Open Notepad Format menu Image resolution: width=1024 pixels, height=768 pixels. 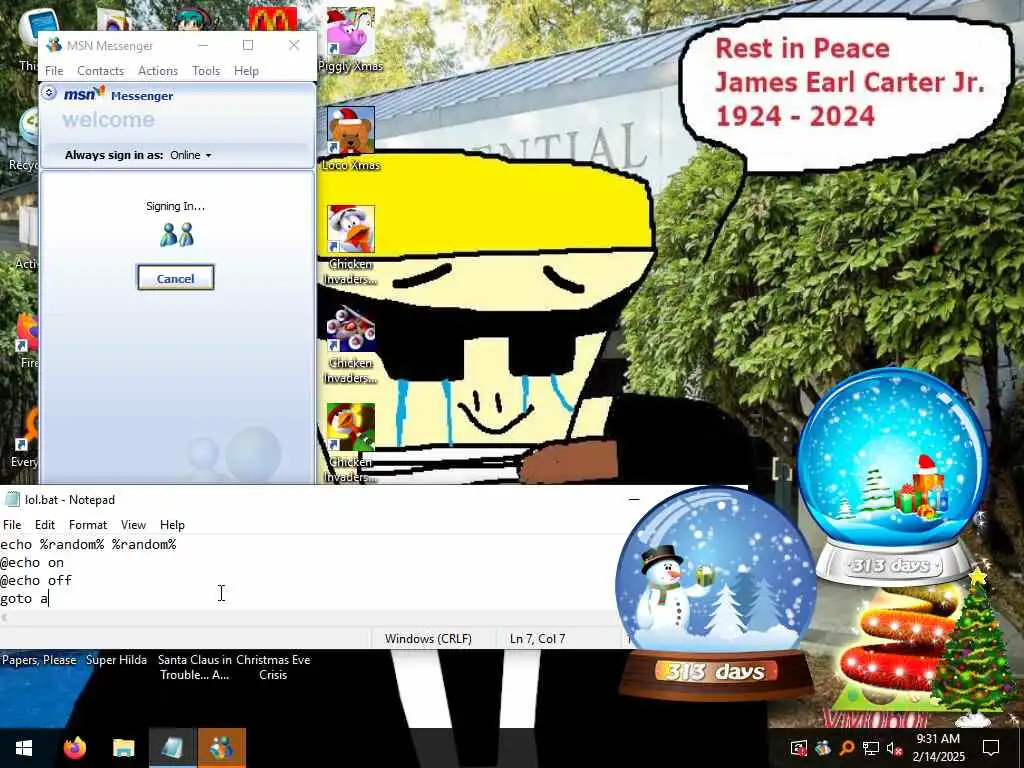point(88,525)
